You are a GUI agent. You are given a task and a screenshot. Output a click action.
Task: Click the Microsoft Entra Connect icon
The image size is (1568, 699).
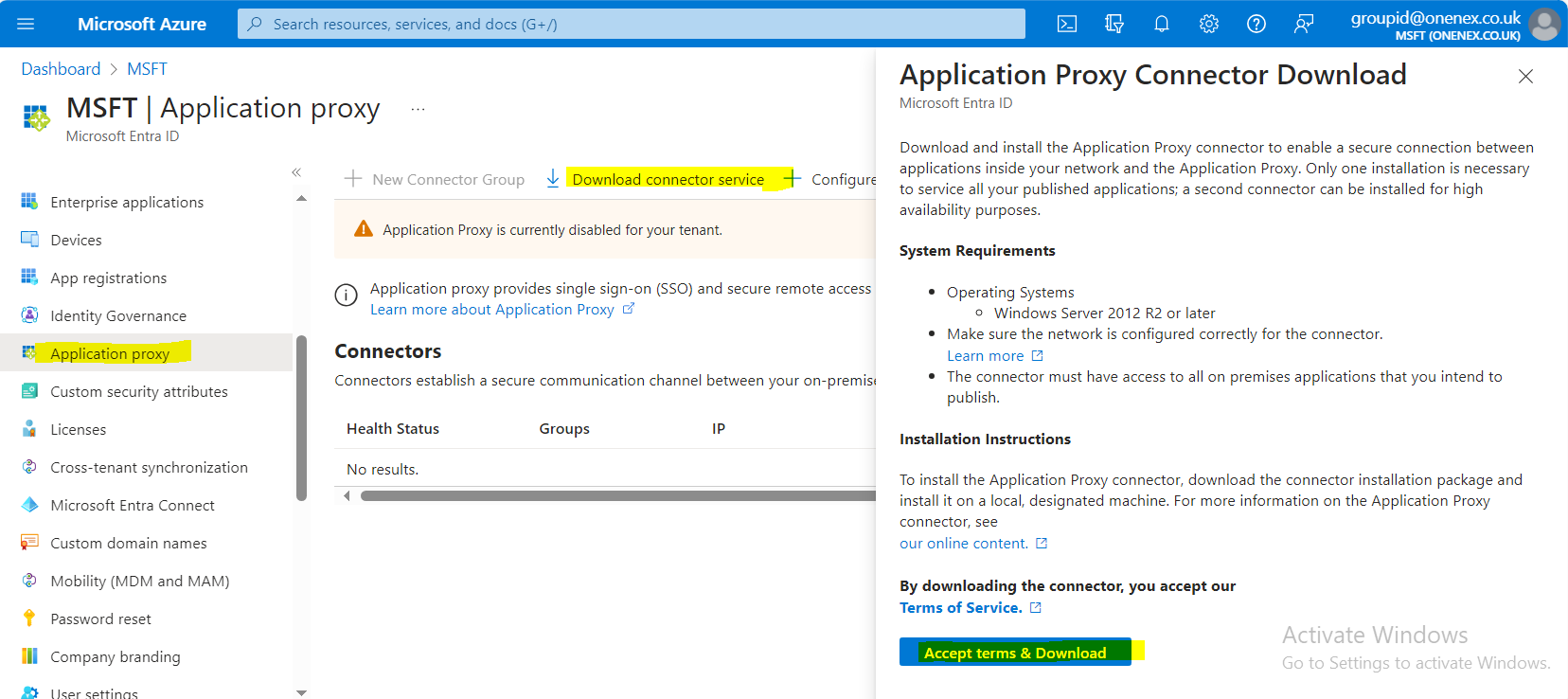tap(29, 505)
